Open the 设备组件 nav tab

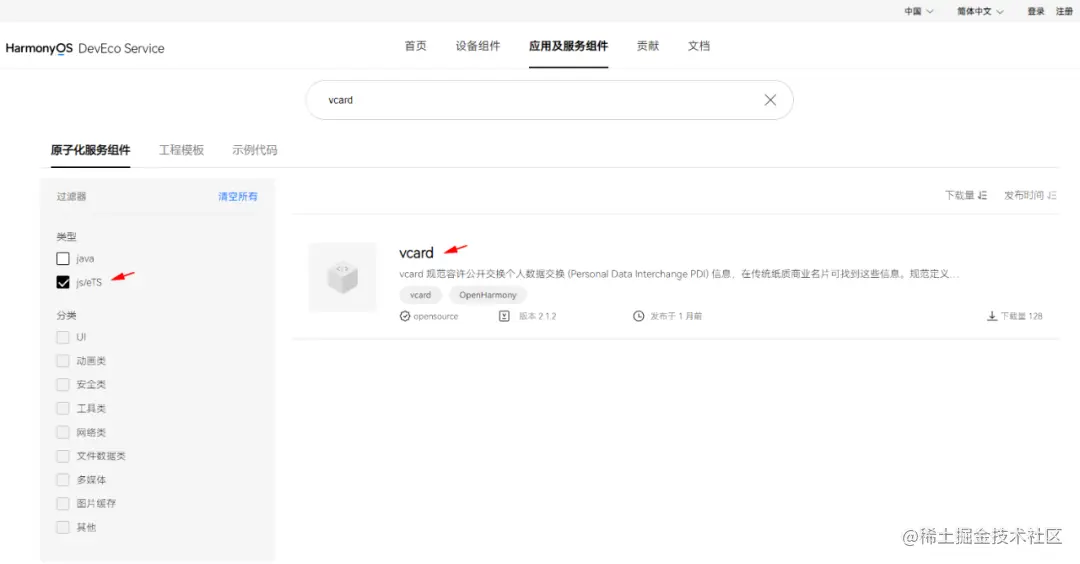click(x=477, y=46)
